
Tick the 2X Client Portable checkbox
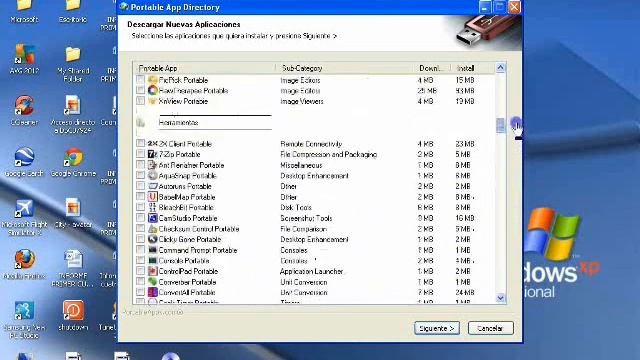140,143
